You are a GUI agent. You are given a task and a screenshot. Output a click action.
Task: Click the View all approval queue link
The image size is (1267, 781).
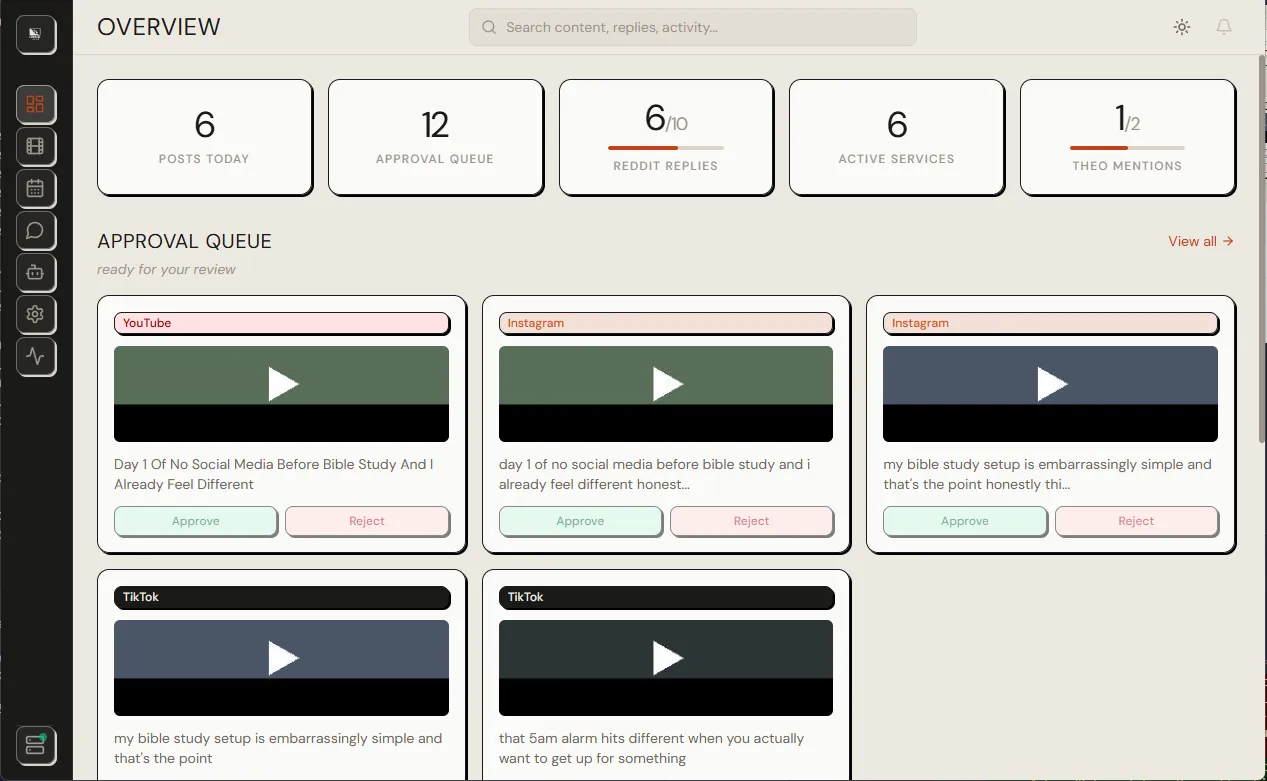1200,241
